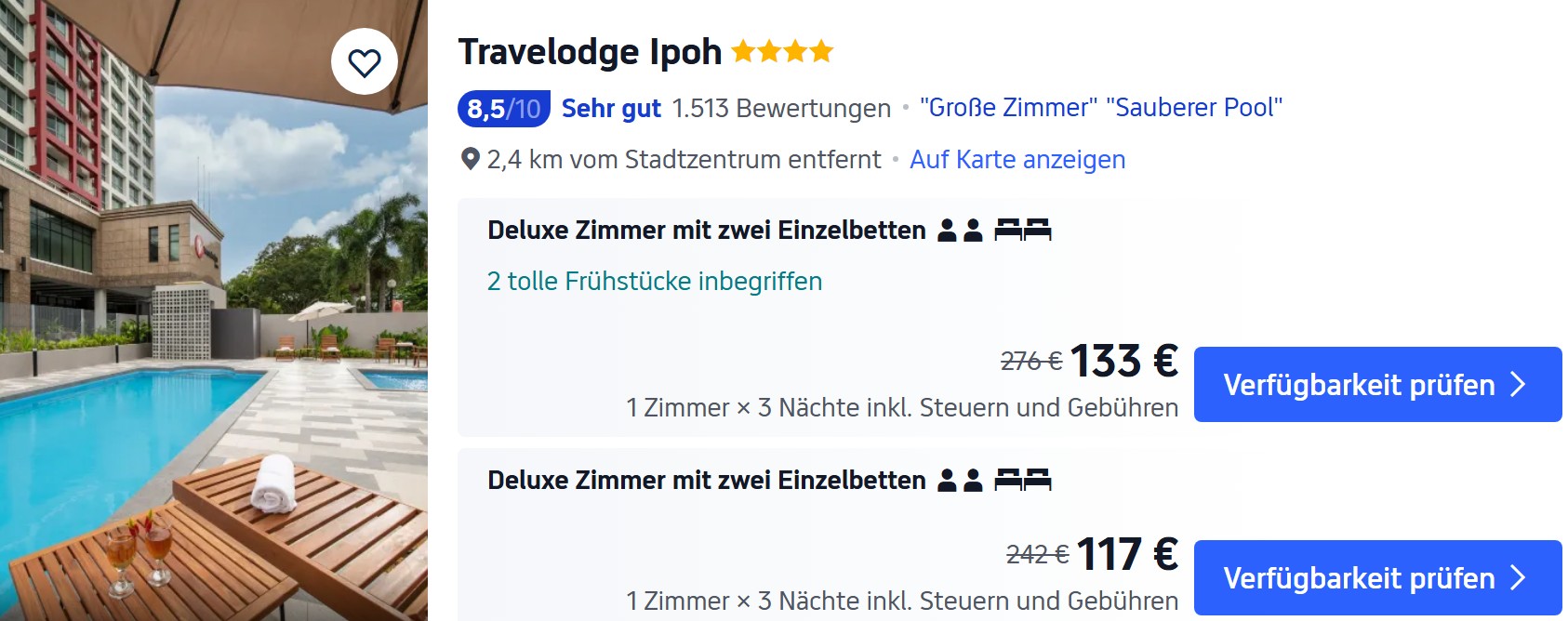Click the chevron arrow on the 117 € button
1568x621 pixels.
click(1518, 578)
